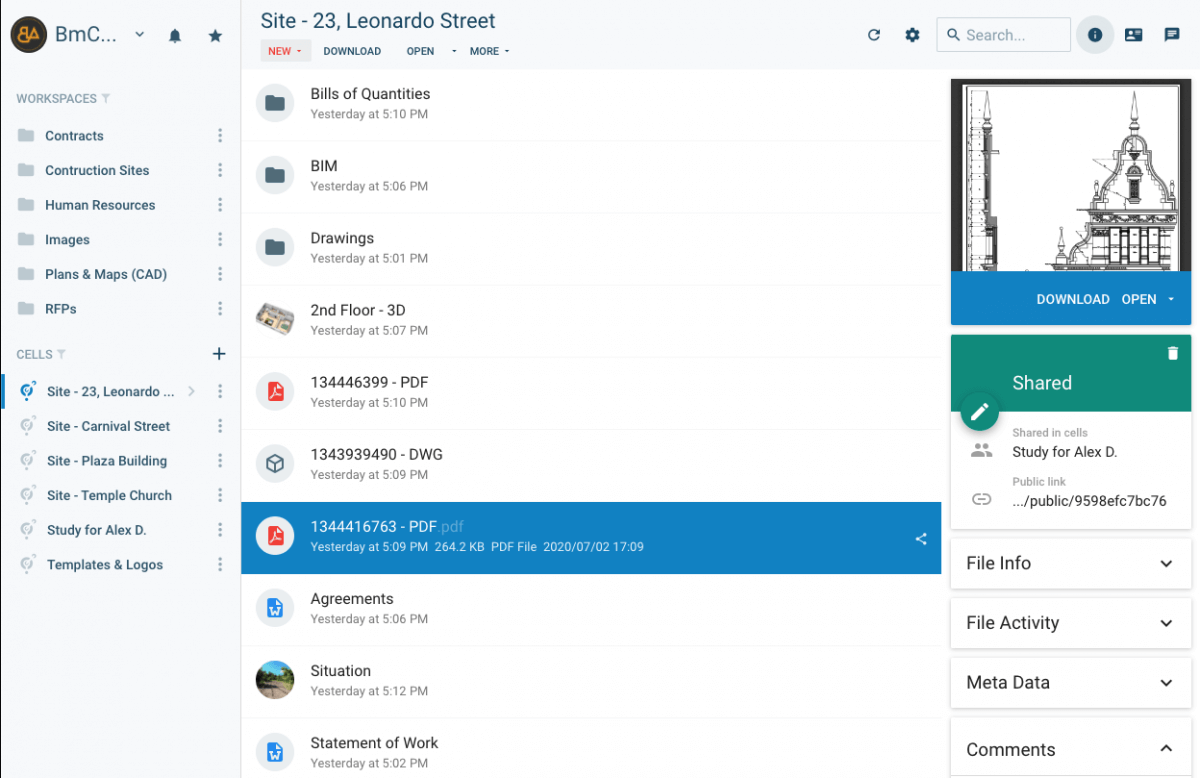Open the NEW dropdown menu
1200x778 pixels.
pyautogui.click(x=285, y=51)
